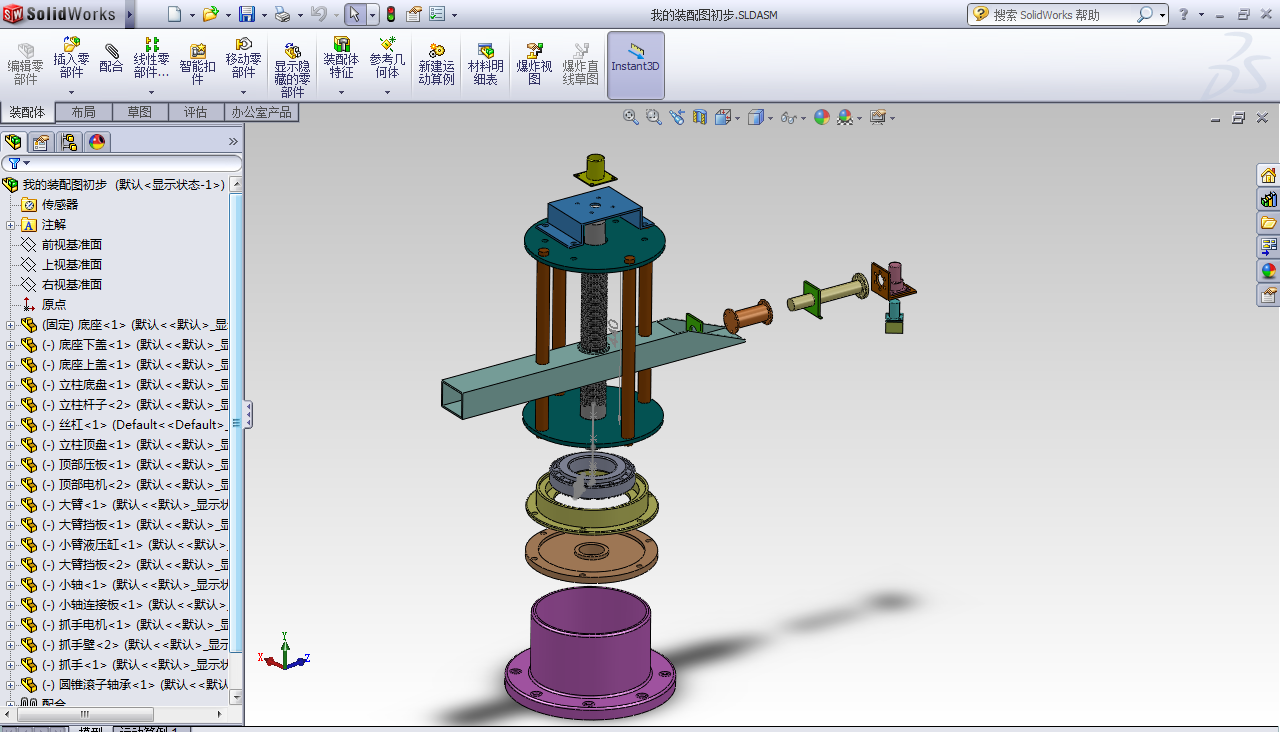Click the Display Style cube icon

[x=756, y=117]
